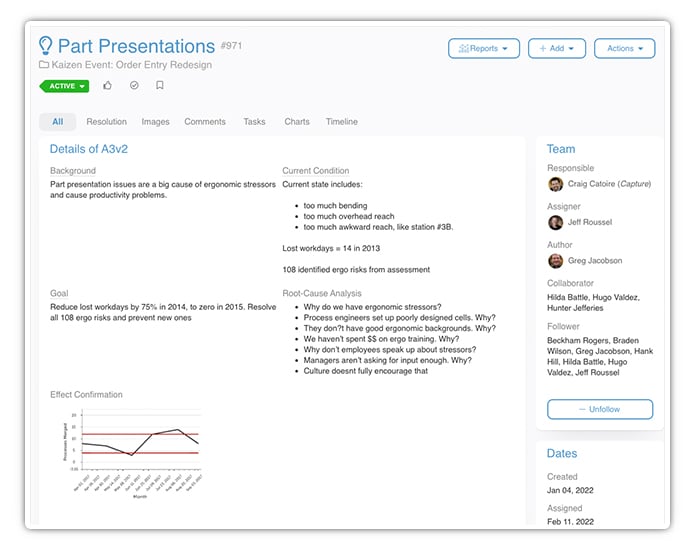
Task: Click Jeff Roussel's avatar photo
Action: coord(555,222)
